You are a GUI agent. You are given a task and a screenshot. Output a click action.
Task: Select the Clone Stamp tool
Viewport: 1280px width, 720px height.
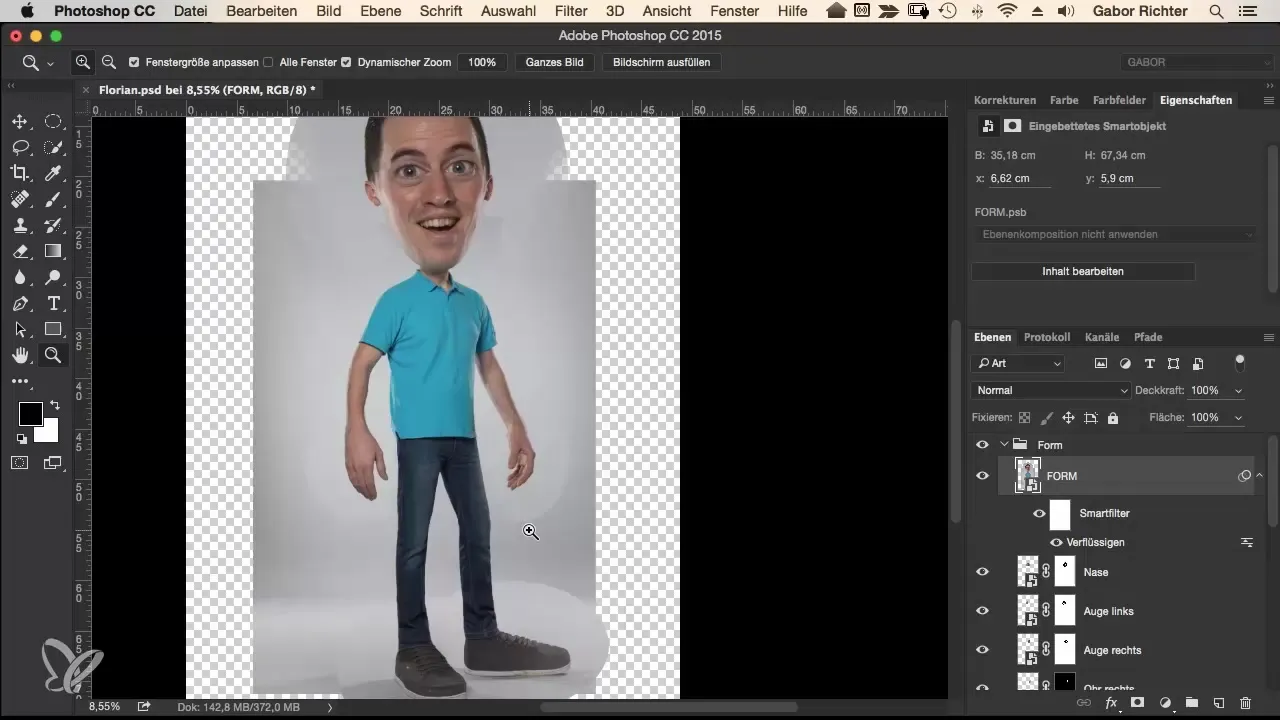coord(20,225)
